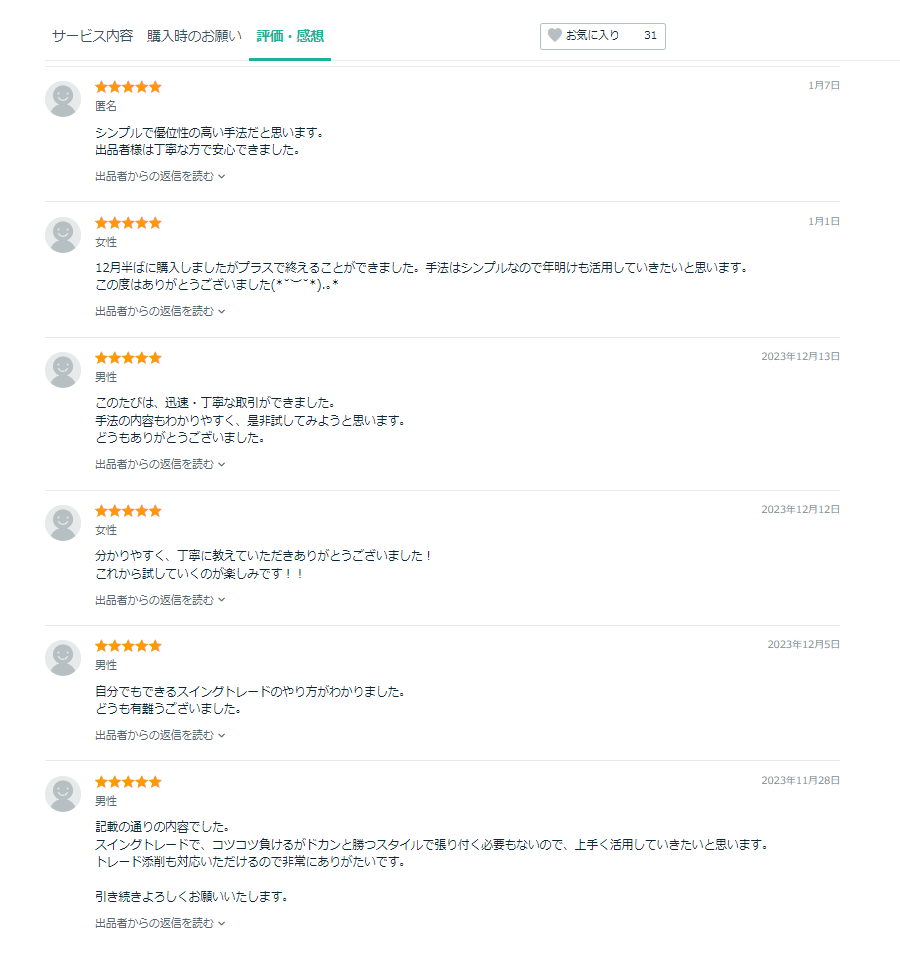Click the avatar of the 2023年12月12日 reviewer
The image size is (900, 954).
click(x=63, y=523)
